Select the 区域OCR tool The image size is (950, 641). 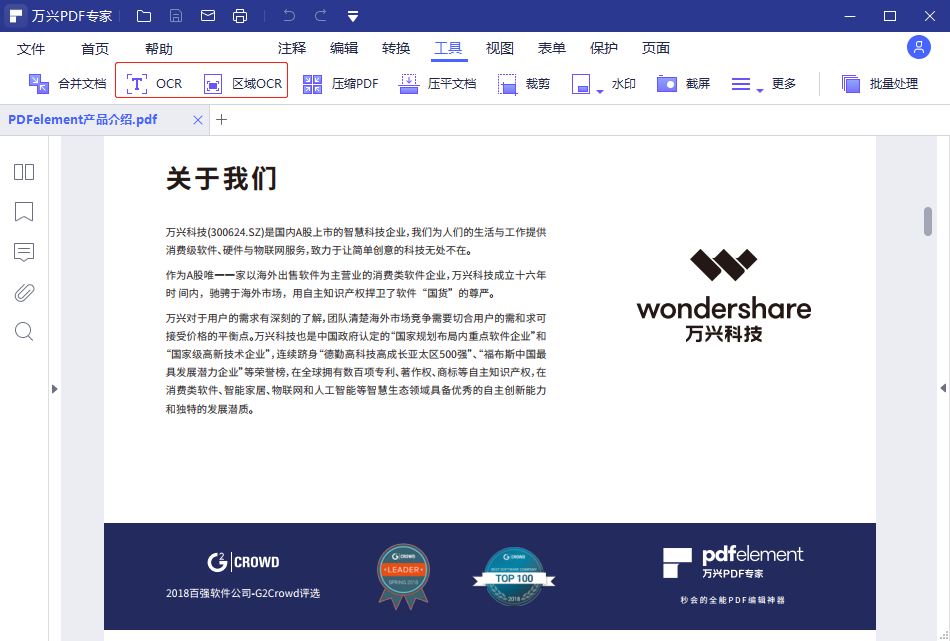tap(243, 84)
